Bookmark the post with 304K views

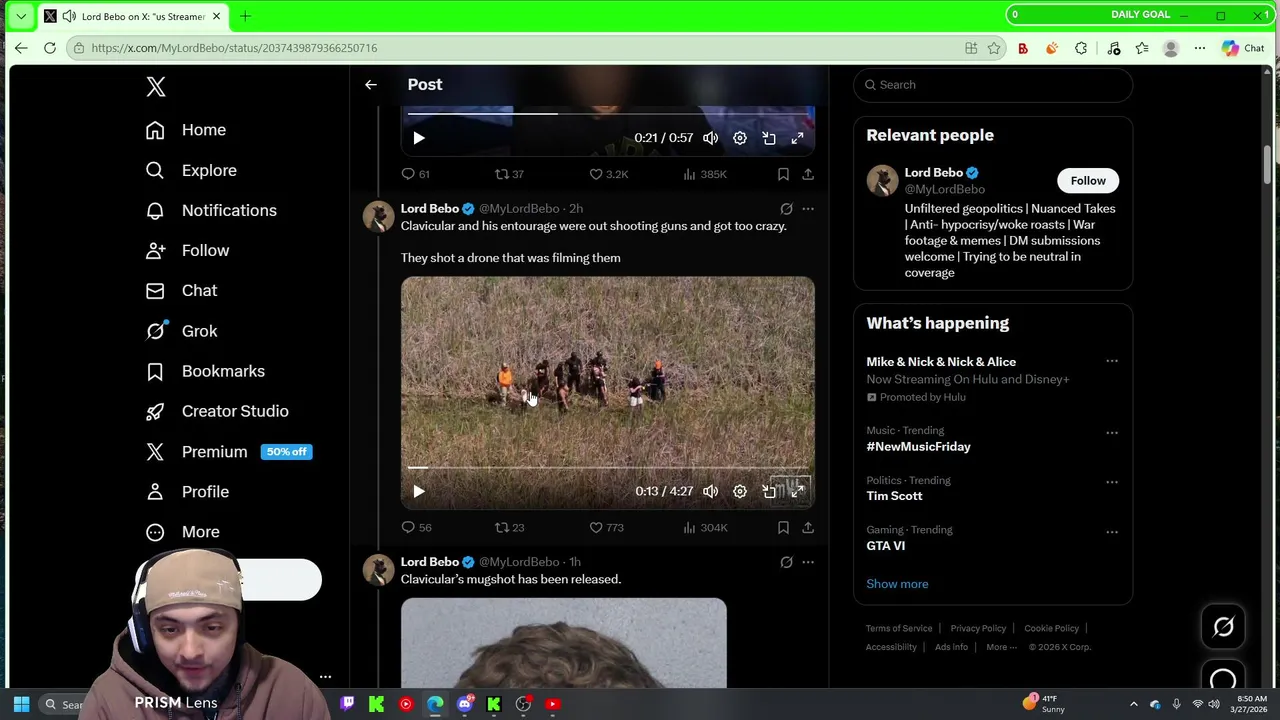(x=783, y=527)
